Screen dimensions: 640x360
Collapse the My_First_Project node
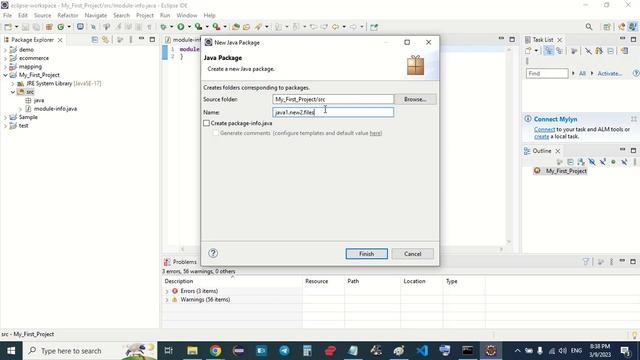pyautogui.click(x=5, y=75)
